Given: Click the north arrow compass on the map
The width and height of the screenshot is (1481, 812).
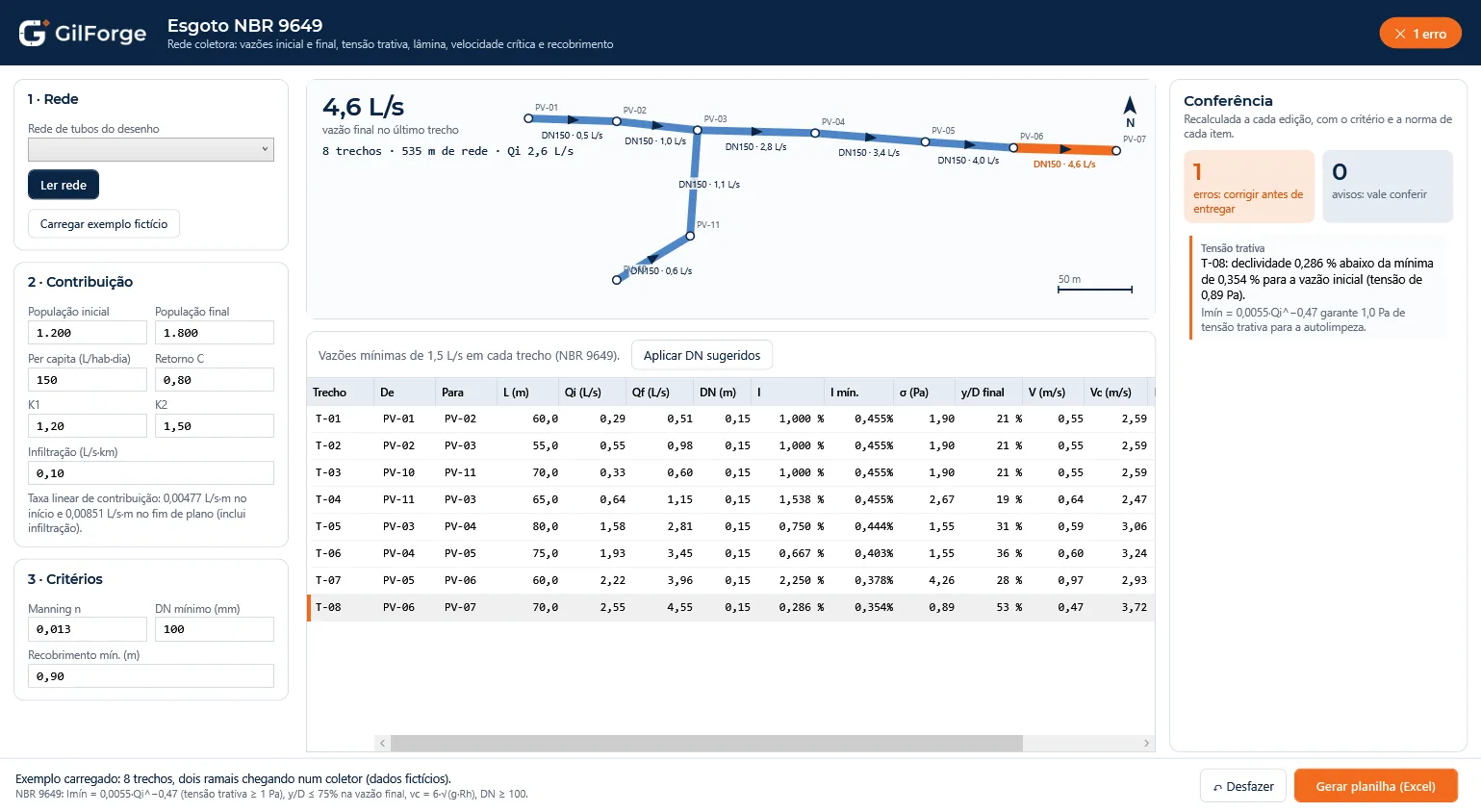Looking at the screenshot, I should (x=1130, y=111).
